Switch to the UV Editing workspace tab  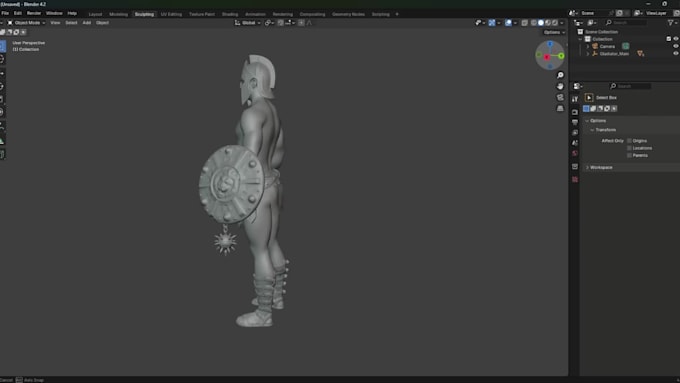(171, 14)
